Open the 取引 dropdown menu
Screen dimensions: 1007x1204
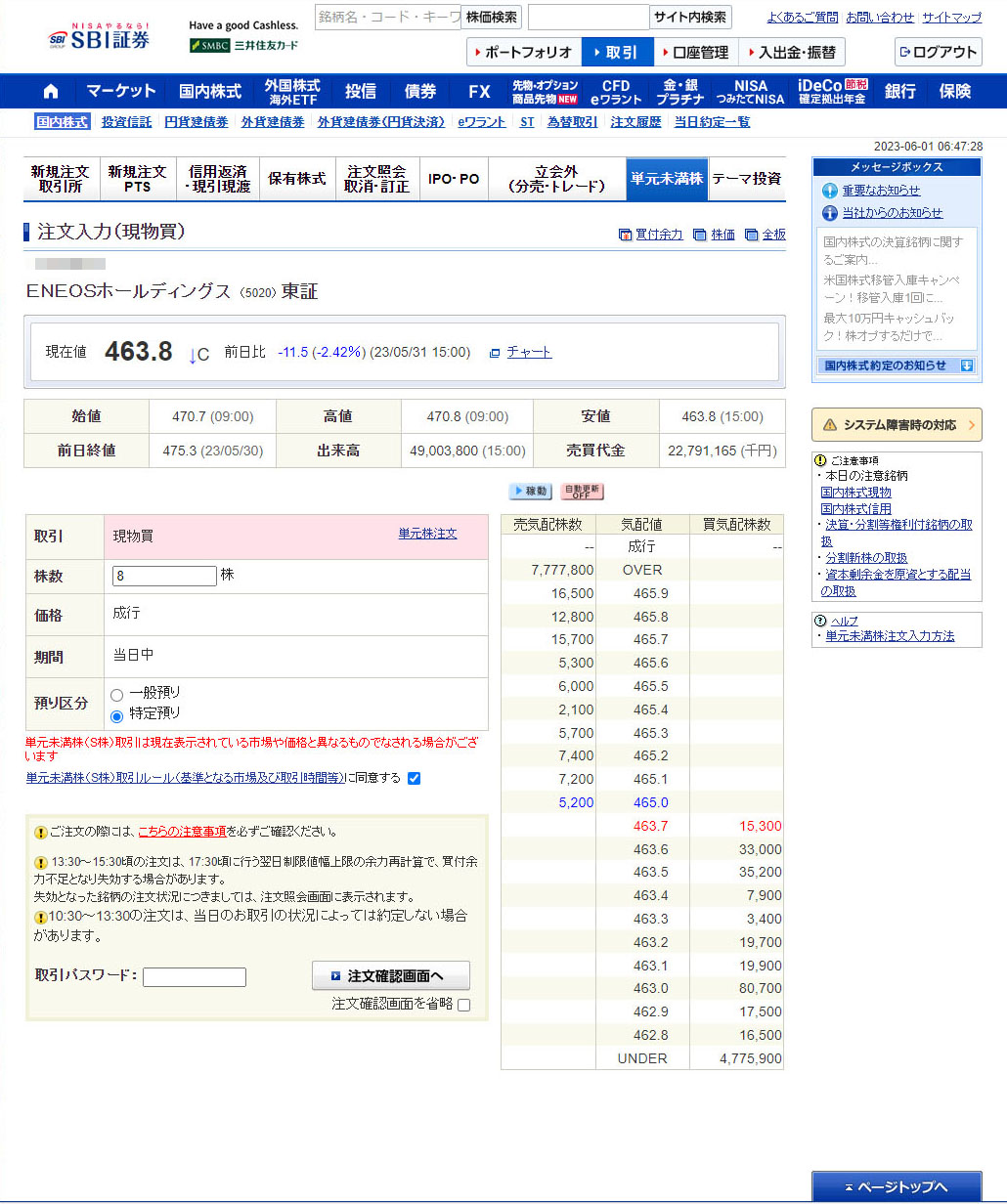616,53
